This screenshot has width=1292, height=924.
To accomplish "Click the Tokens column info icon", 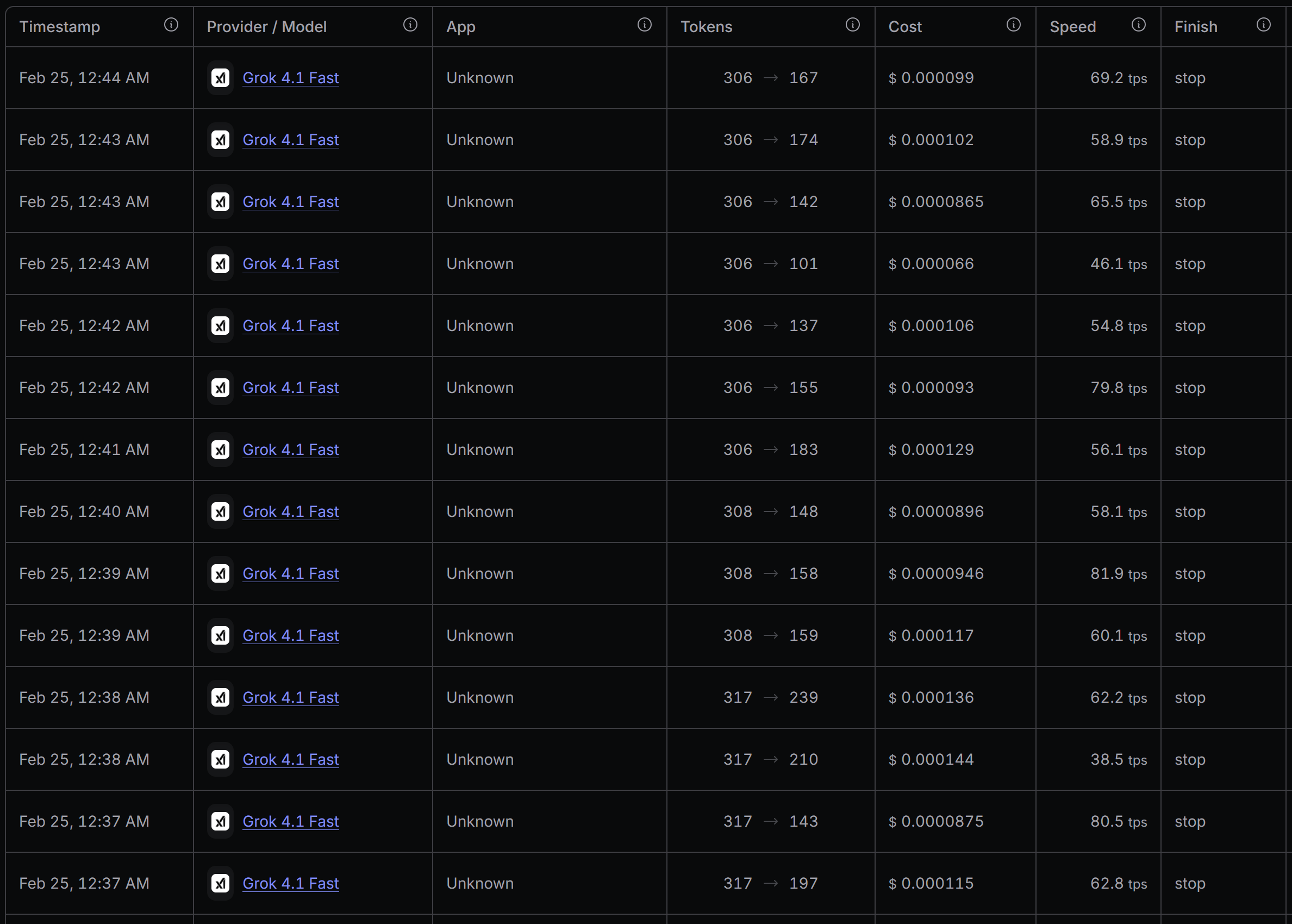I will click(852, 24).
